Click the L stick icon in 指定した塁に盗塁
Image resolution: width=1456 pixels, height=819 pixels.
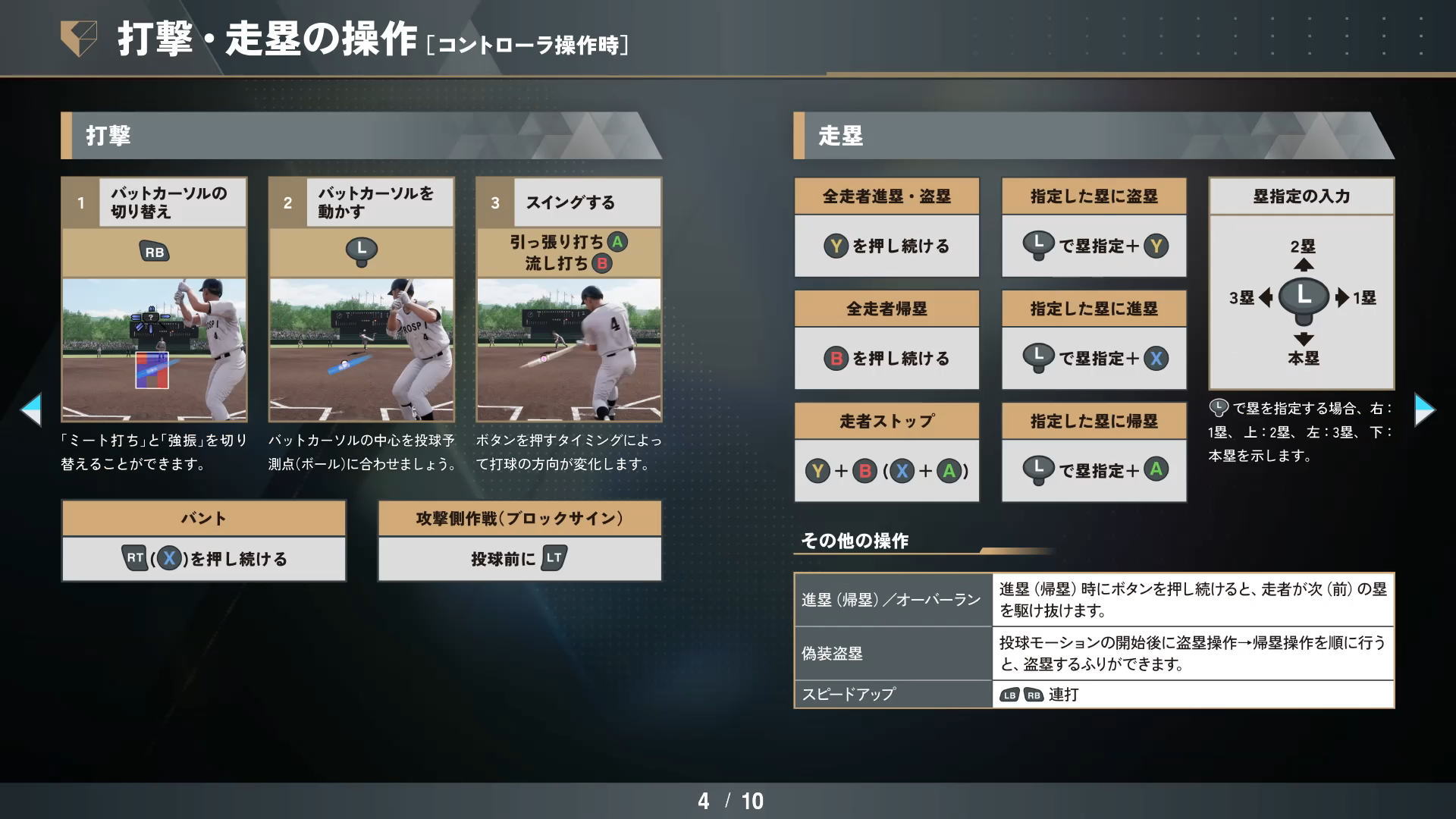click(x=1039, y=246)
